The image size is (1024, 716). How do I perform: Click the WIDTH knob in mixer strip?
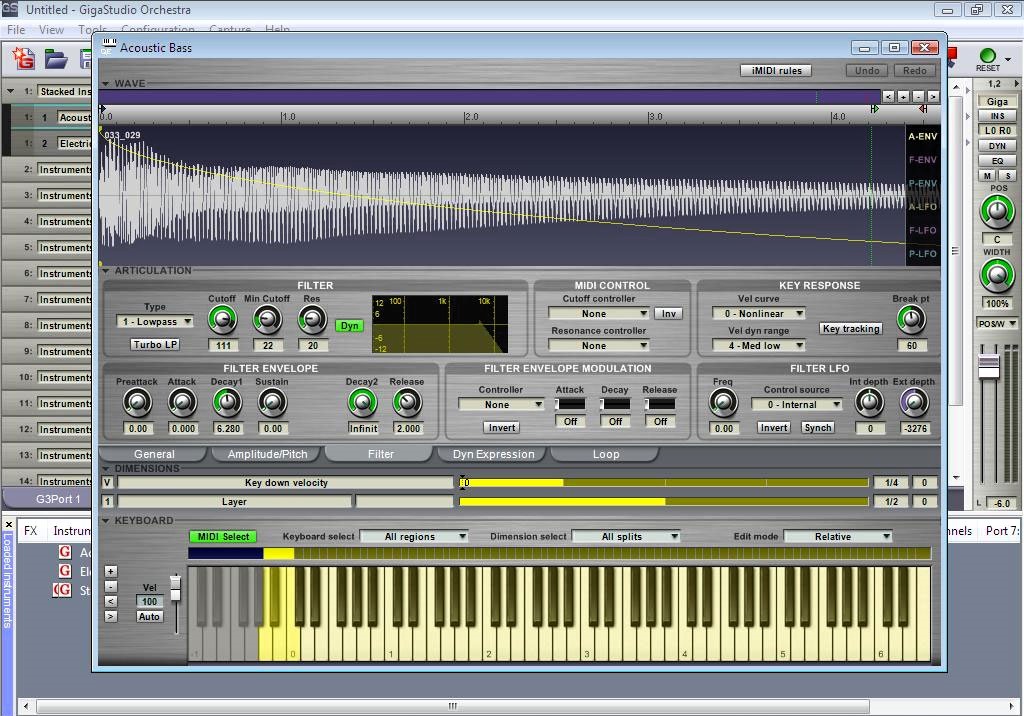(997, 275)
